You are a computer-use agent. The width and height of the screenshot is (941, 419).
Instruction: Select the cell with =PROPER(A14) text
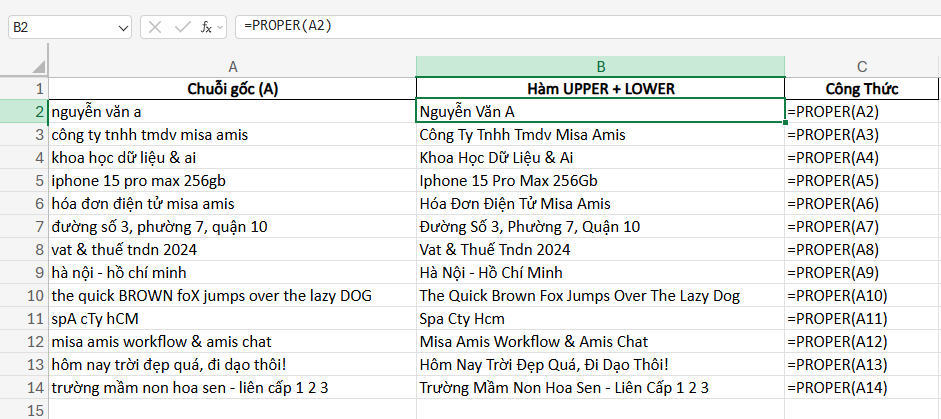coord(862,387)
